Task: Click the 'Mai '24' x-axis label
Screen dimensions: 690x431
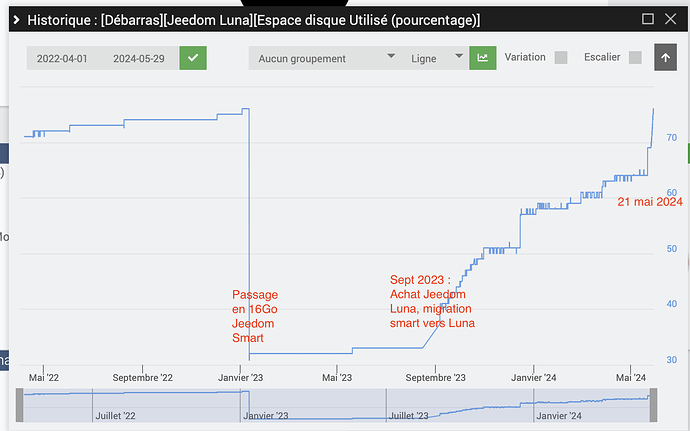Action: (x=631, y=378)
